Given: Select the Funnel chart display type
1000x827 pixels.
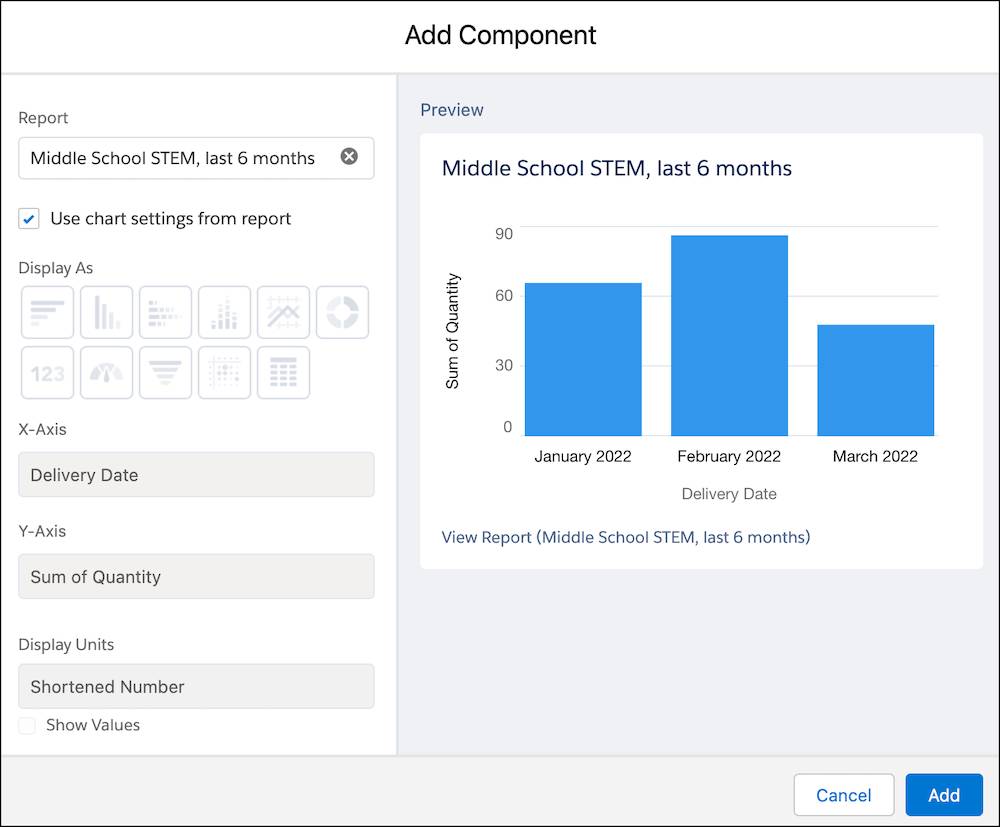Looking at the screenshot, I should click(x=165, y=372).
